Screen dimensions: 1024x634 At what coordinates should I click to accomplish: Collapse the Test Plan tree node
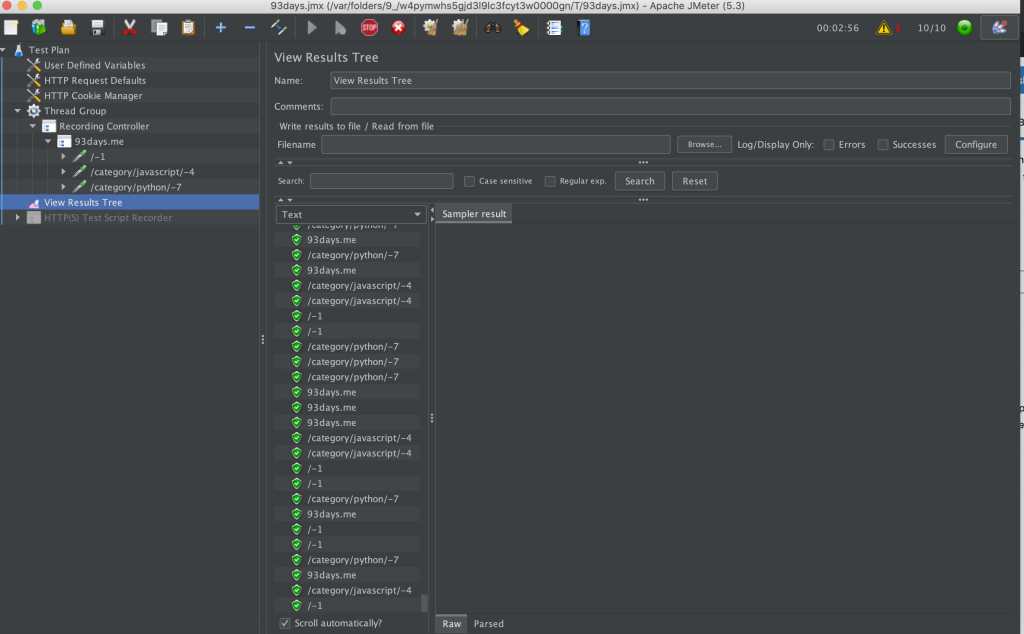[3, 50]
